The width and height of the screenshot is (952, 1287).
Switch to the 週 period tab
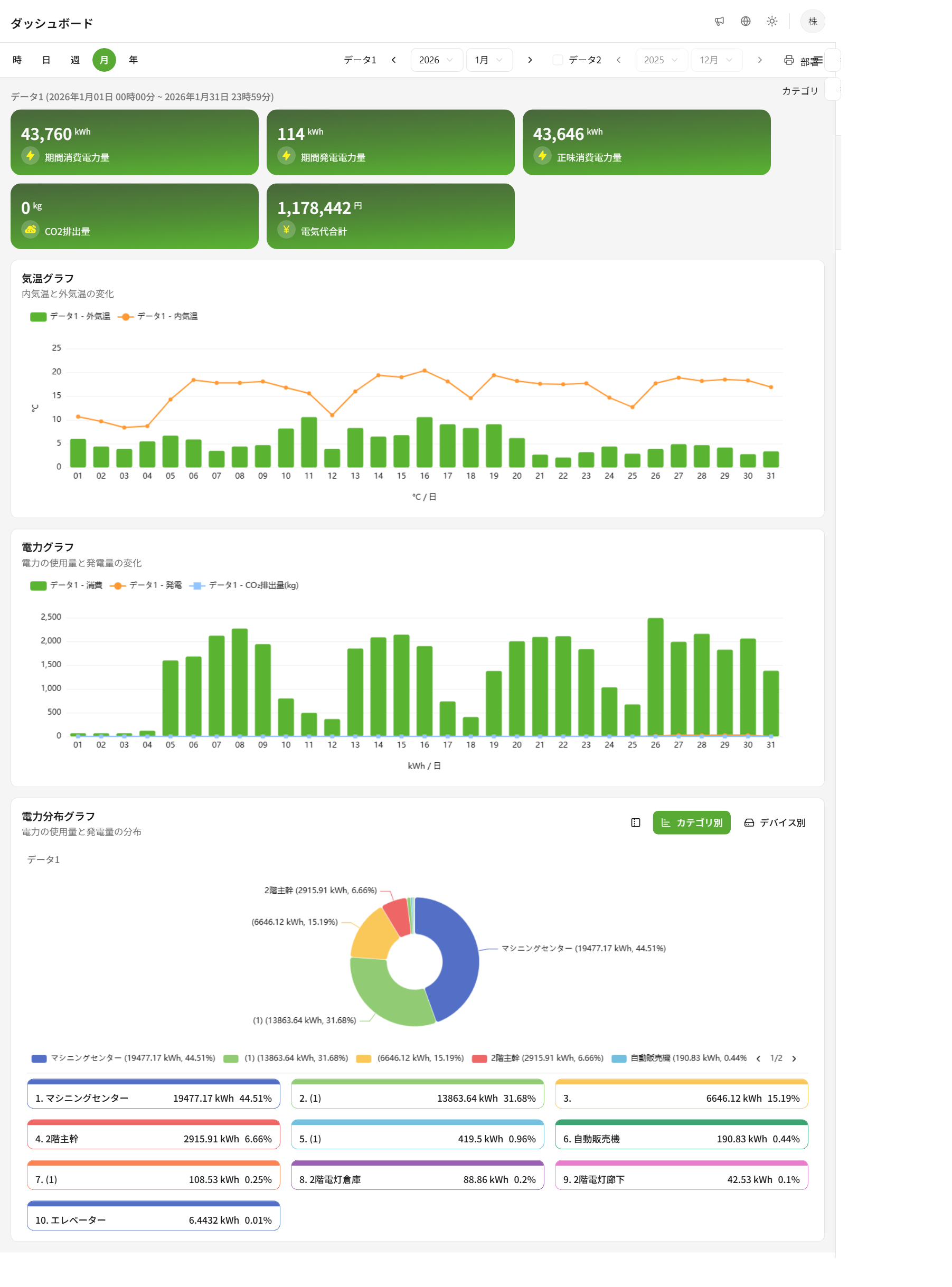point(75,60)
